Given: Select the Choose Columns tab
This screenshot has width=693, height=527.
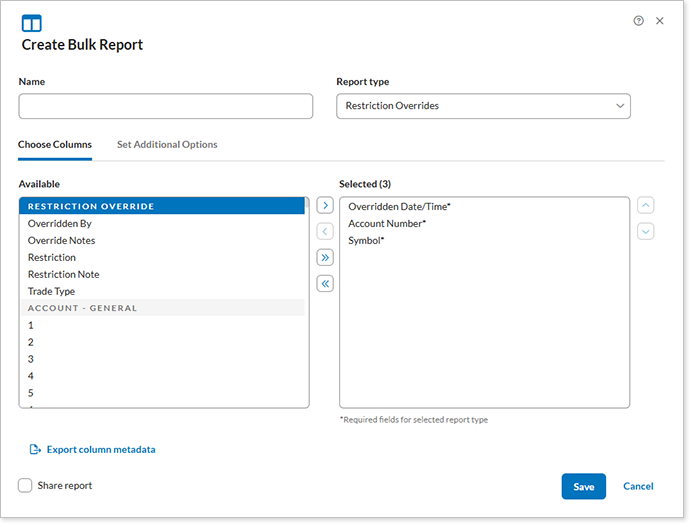Looking at the screenshot, I should point(55,145).
